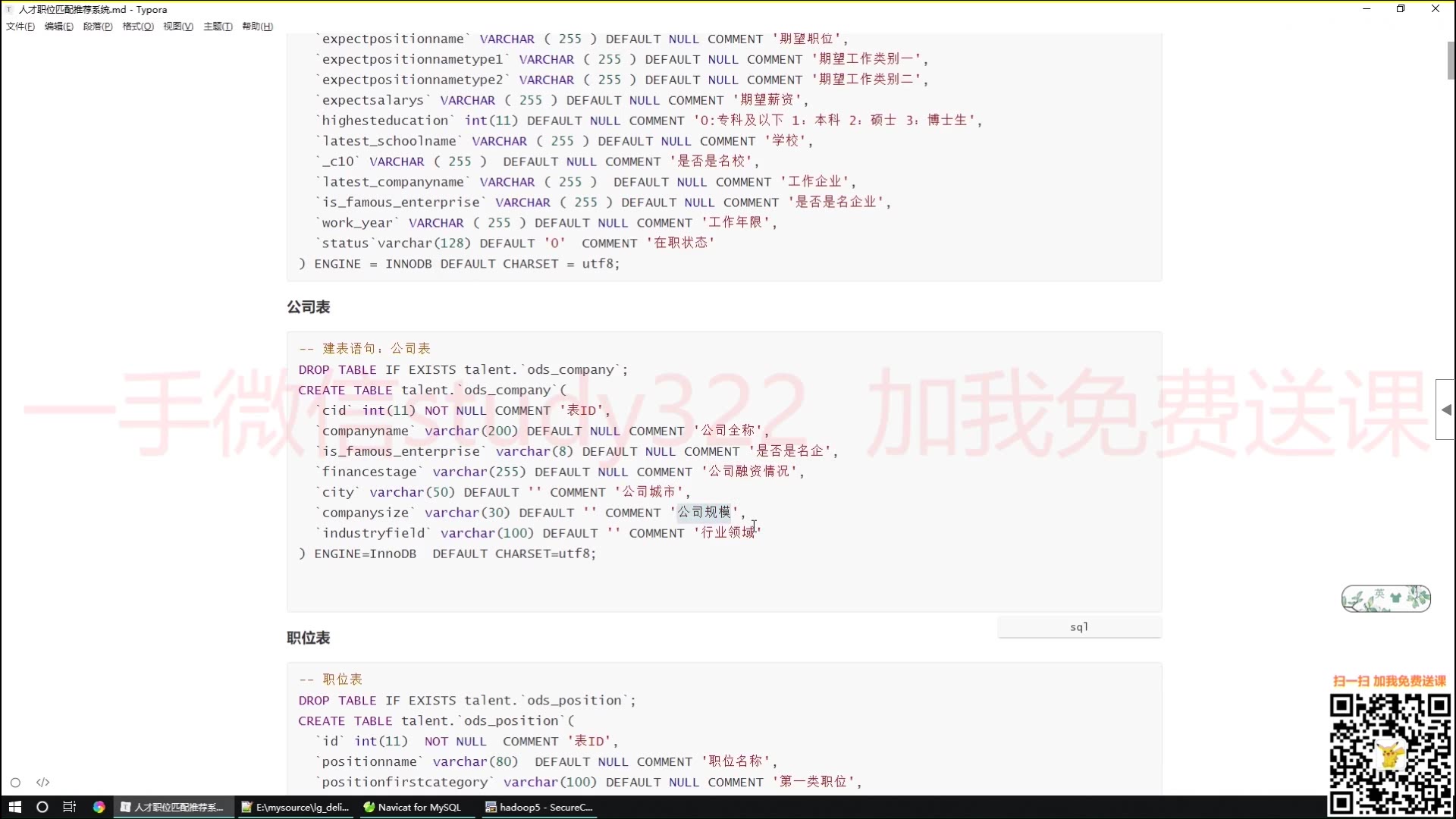The height and width of the screenshot is (819, 1456).
Task: Open the Windows Start menu
Action: [x=14, y=807]
